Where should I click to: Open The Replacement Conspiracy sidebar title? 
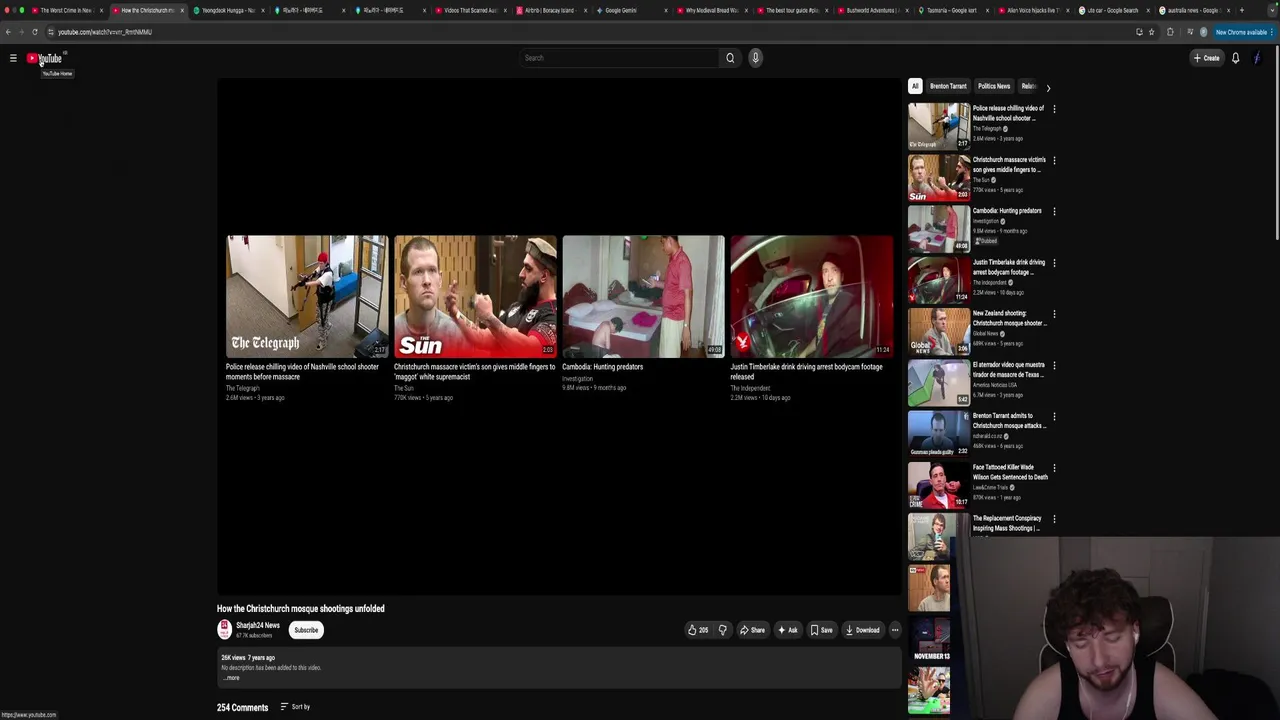pyautogui.click(x=1008, y=523)
